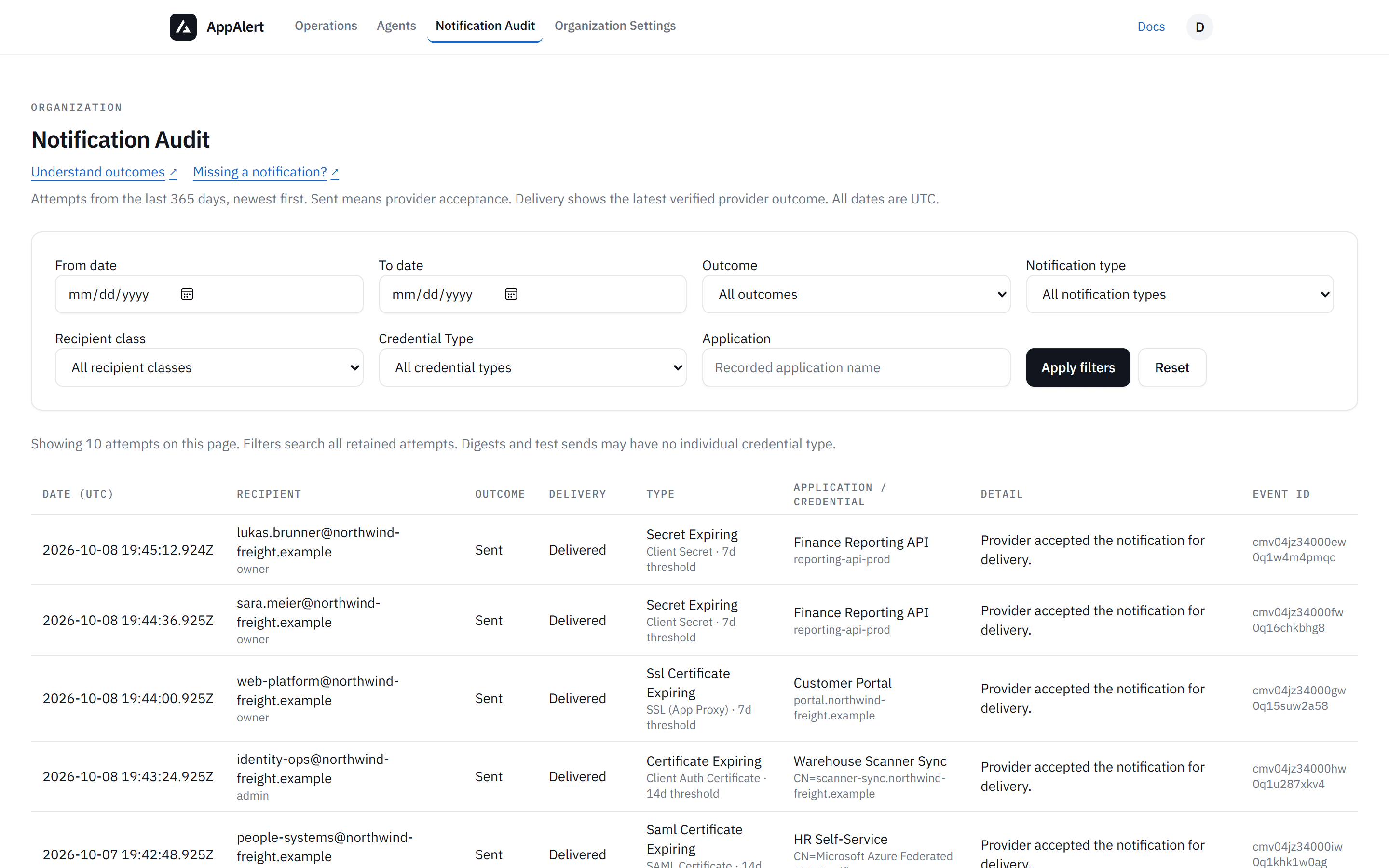The image size is (1389, 868).
Task: Go to the Operations tab
Action: click(326, 26)
